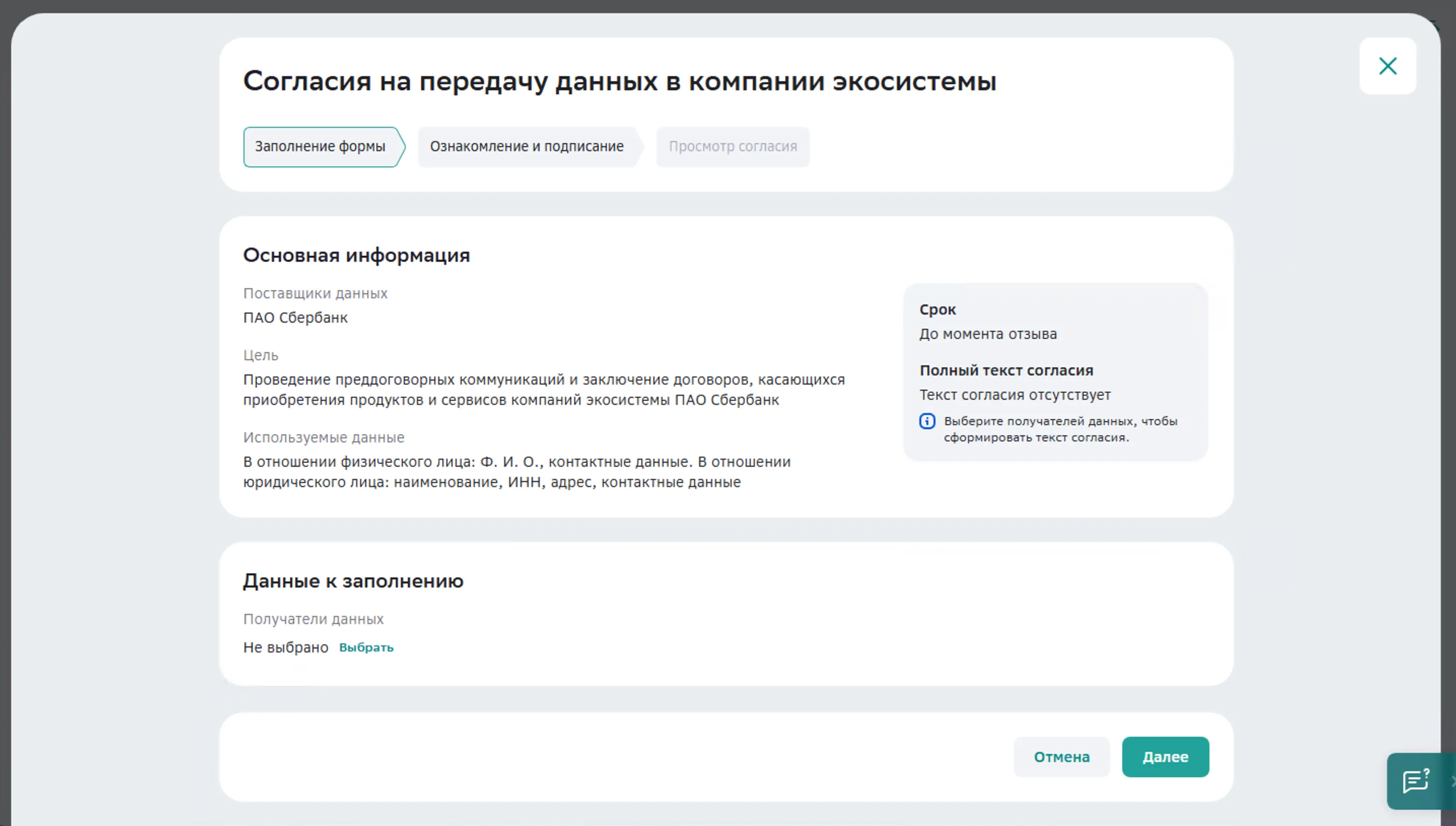Click the data text «В отношении физического лица…»
This screenshot has width=1456, height=826.
coord(517,472)
